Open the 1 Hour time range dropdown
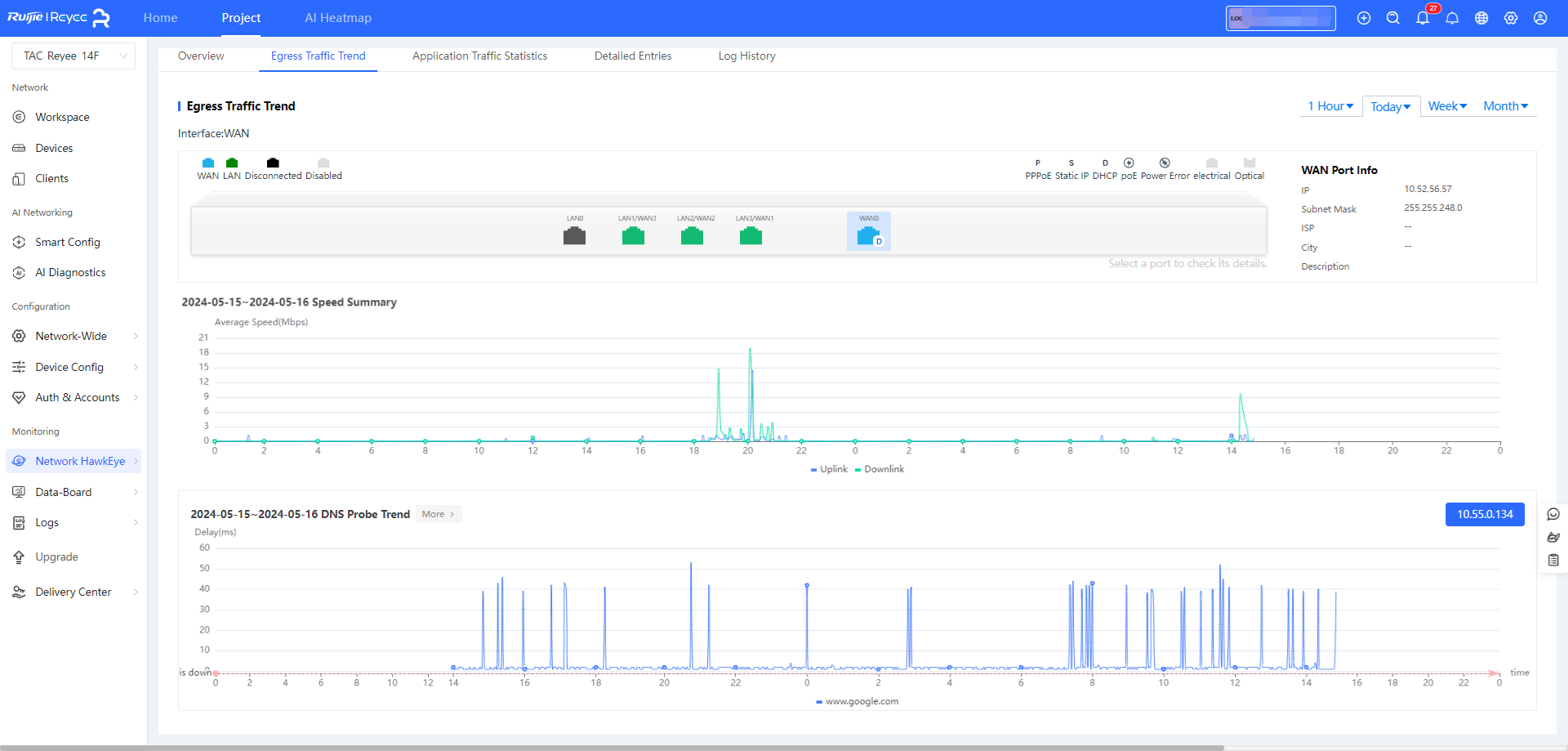Viewport: 1568px width, 751px height. click(x=1330, y=106)
